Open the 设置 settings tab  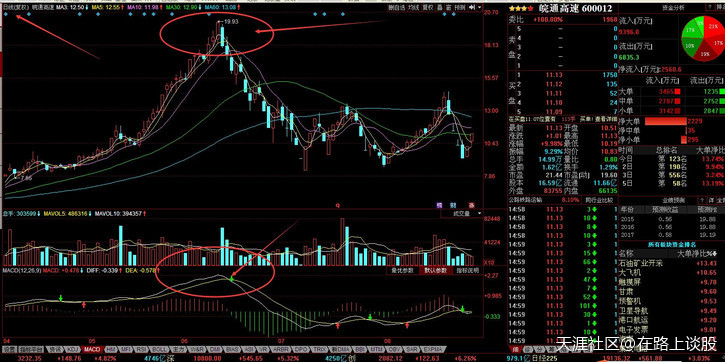pos(9,349)
